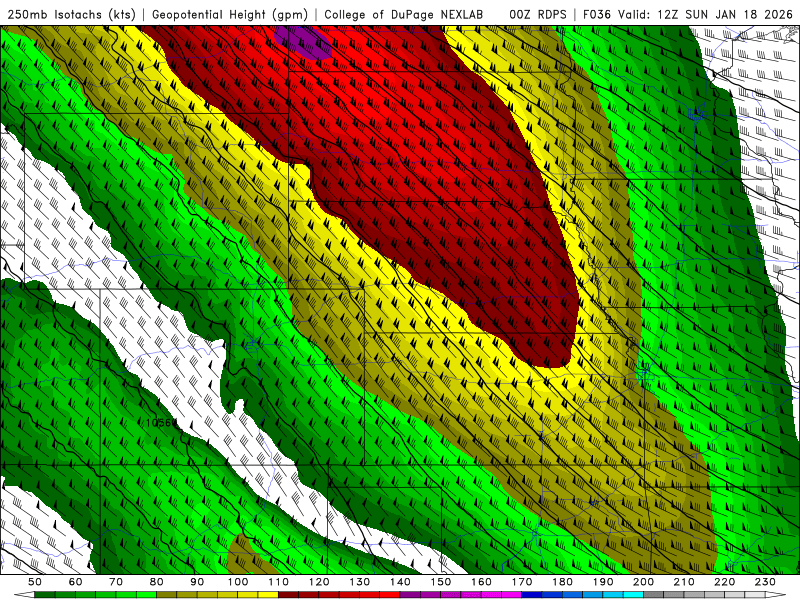Click the 140 knot scale label
Screen dimensions: 800x600
pyautogui.click(x=400, y=582)
